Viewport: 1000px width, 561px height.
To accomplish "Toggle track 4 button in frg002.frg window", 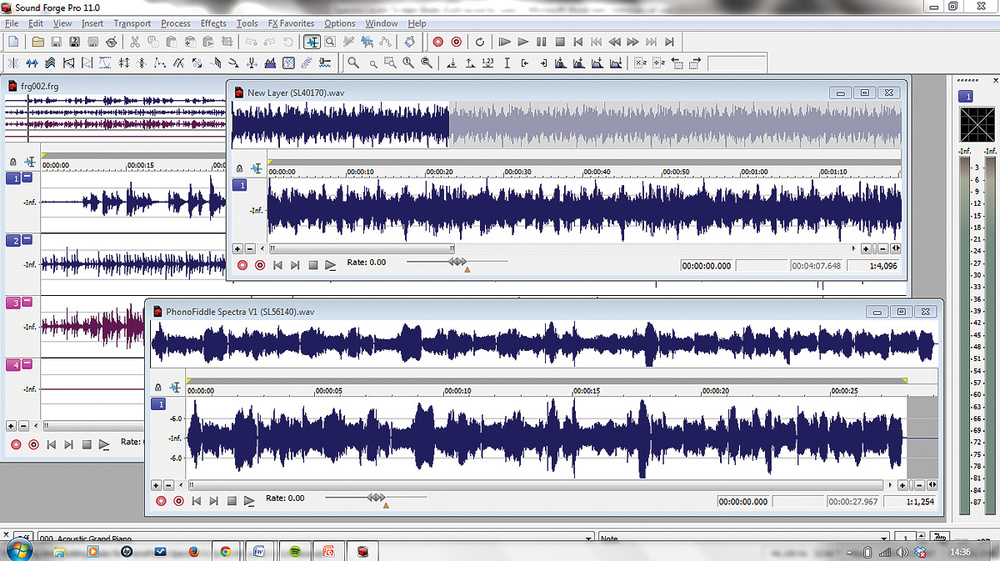I will click(13, 365).
